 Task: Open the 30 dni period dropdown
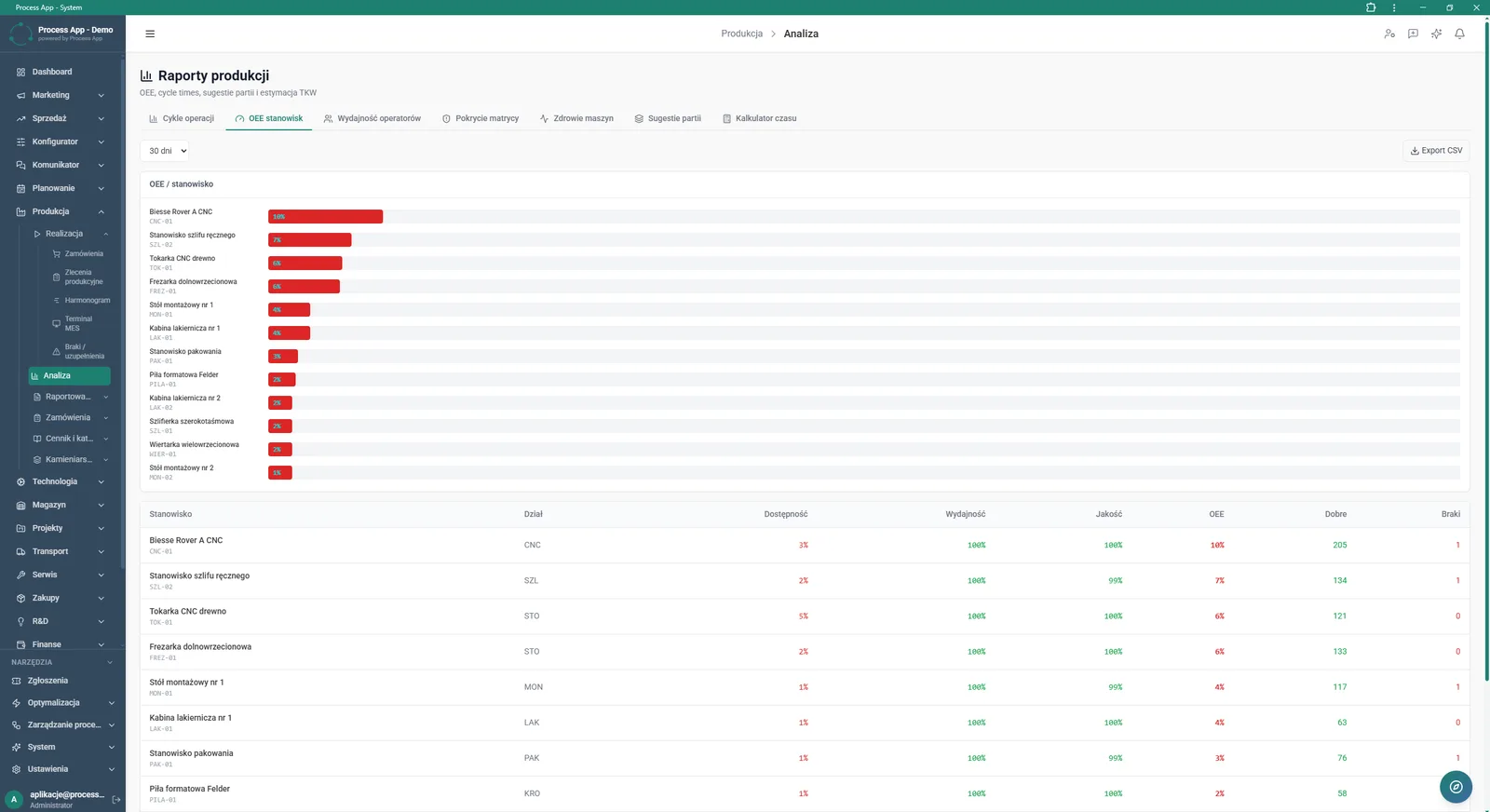point(165,151)
